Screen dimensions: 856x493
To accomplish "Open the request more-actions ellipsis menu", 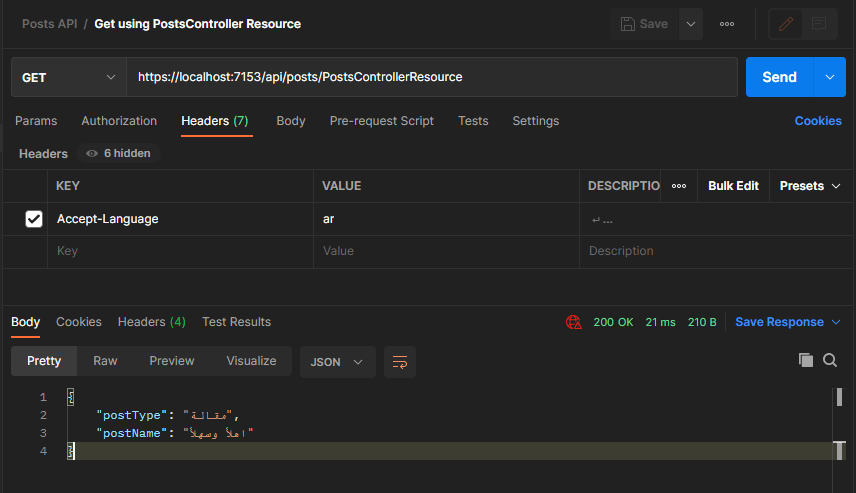I will coord(727,24).
